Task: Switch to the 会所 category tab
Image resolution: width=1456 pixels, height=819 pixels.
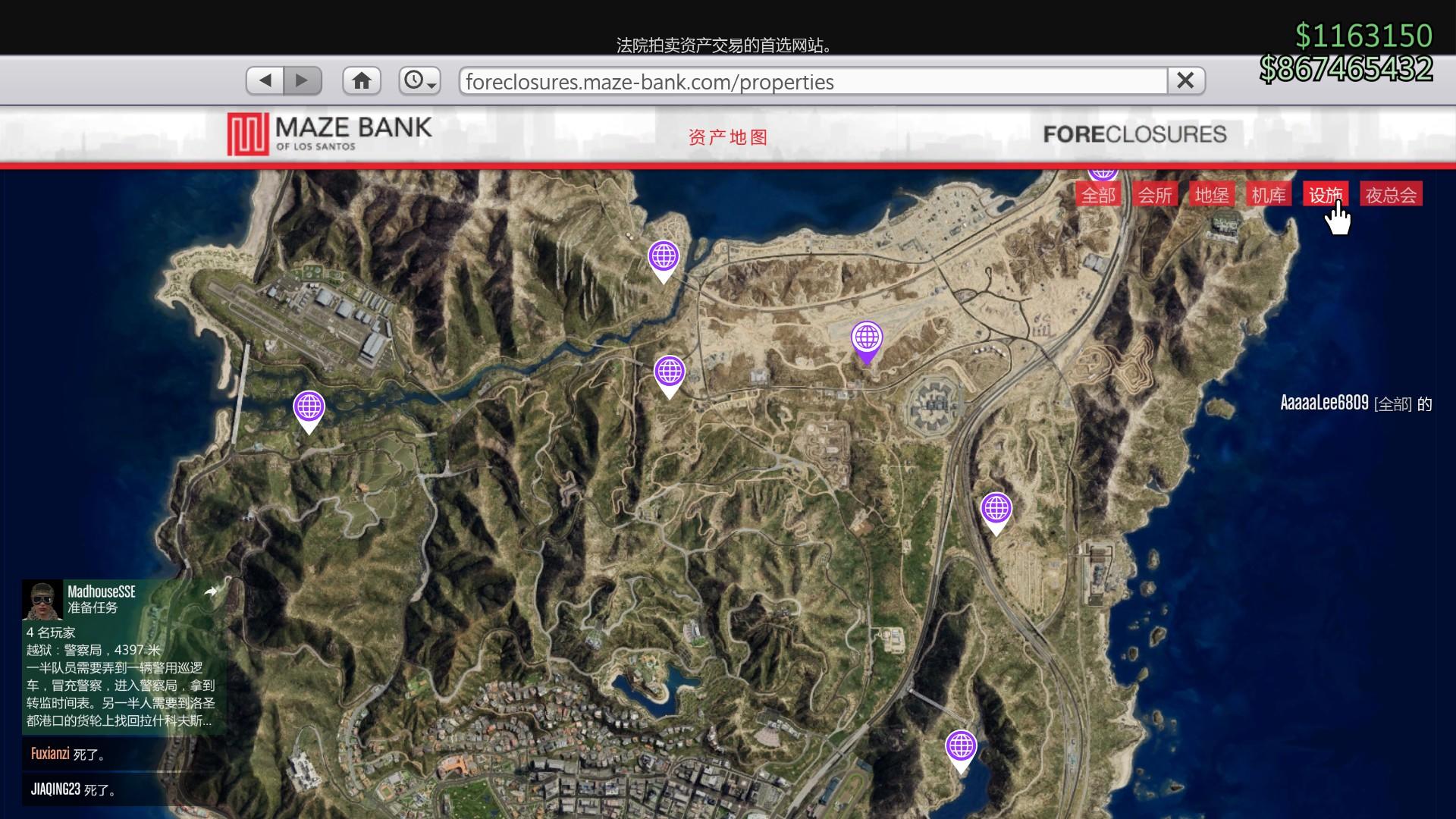Action: [1155, 194]
